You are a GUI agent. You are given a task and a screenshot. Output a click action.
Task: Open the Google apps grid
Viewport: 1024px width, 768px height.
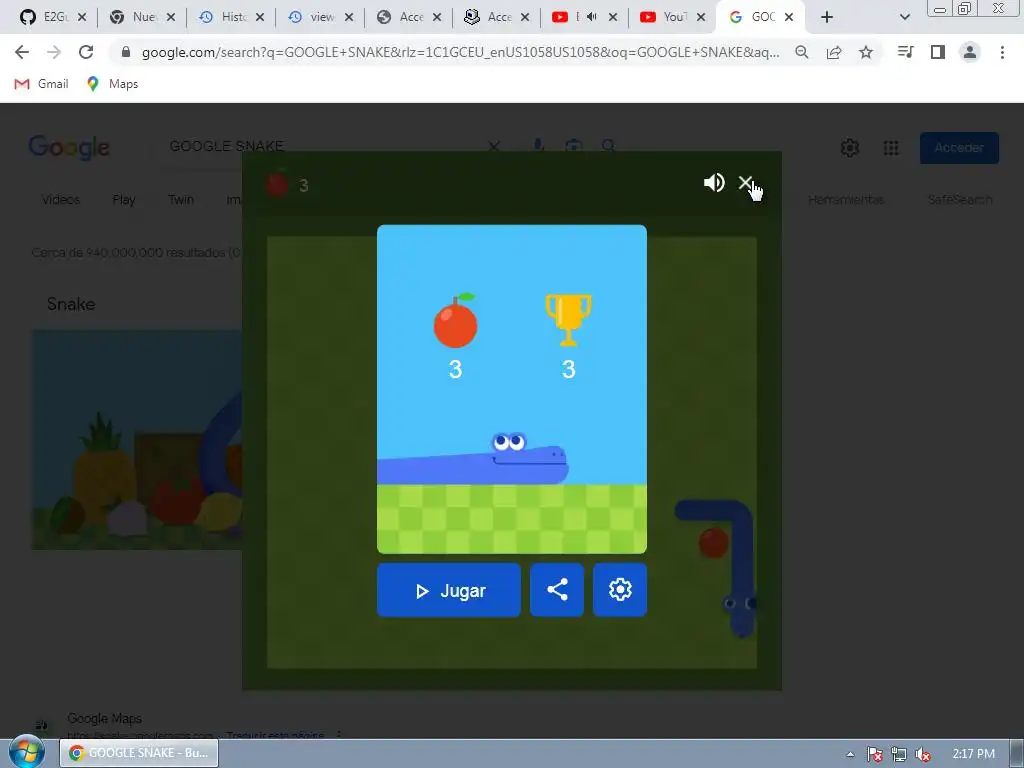coord(891,148)
